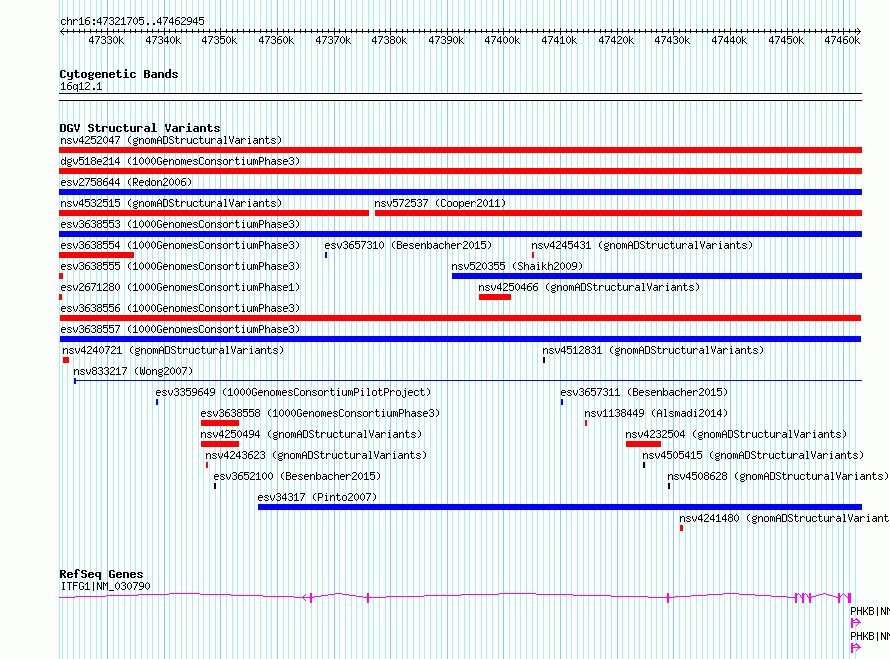Viewport: 890px width, 659px height.
Task: Click the 47460k ruler position label
Action: pos(842,40)
